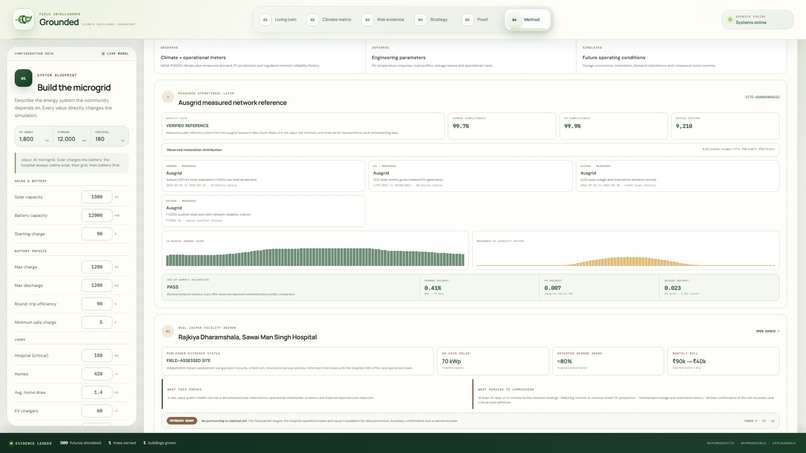This screenshot has height=453, width=806.
Task: Click the Grounded leaf logo icon
Action: click(24, 20)
